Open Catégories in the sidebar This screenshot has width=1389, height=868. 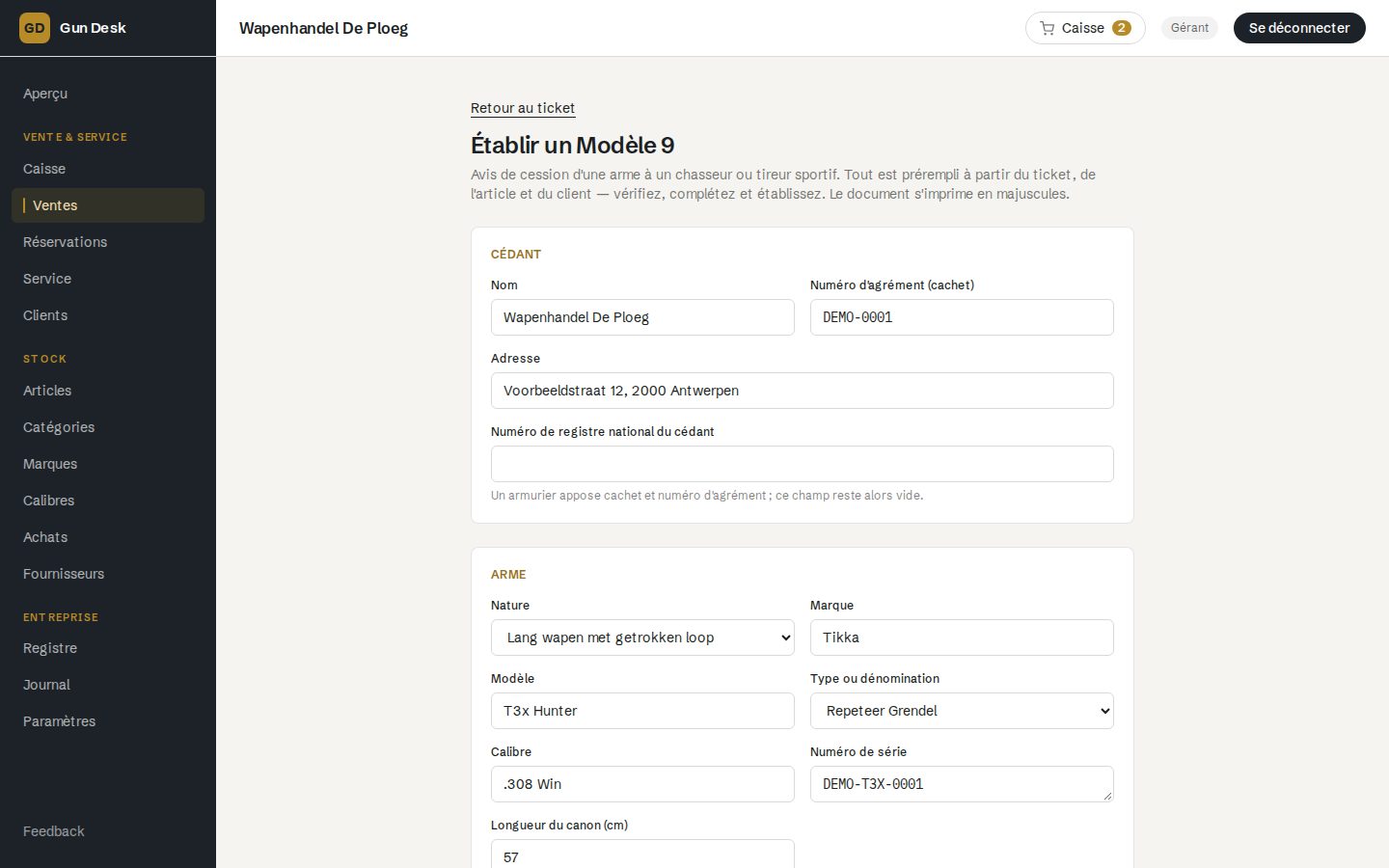coord(108,427)
